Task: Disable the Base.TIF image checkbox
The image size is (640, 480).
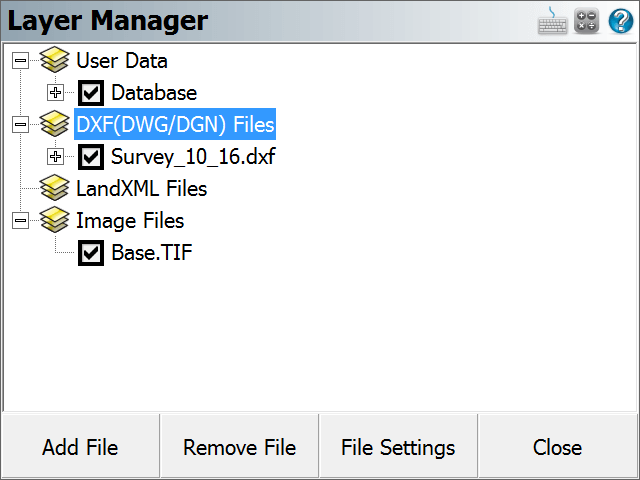Action: (x=91, y=253)
